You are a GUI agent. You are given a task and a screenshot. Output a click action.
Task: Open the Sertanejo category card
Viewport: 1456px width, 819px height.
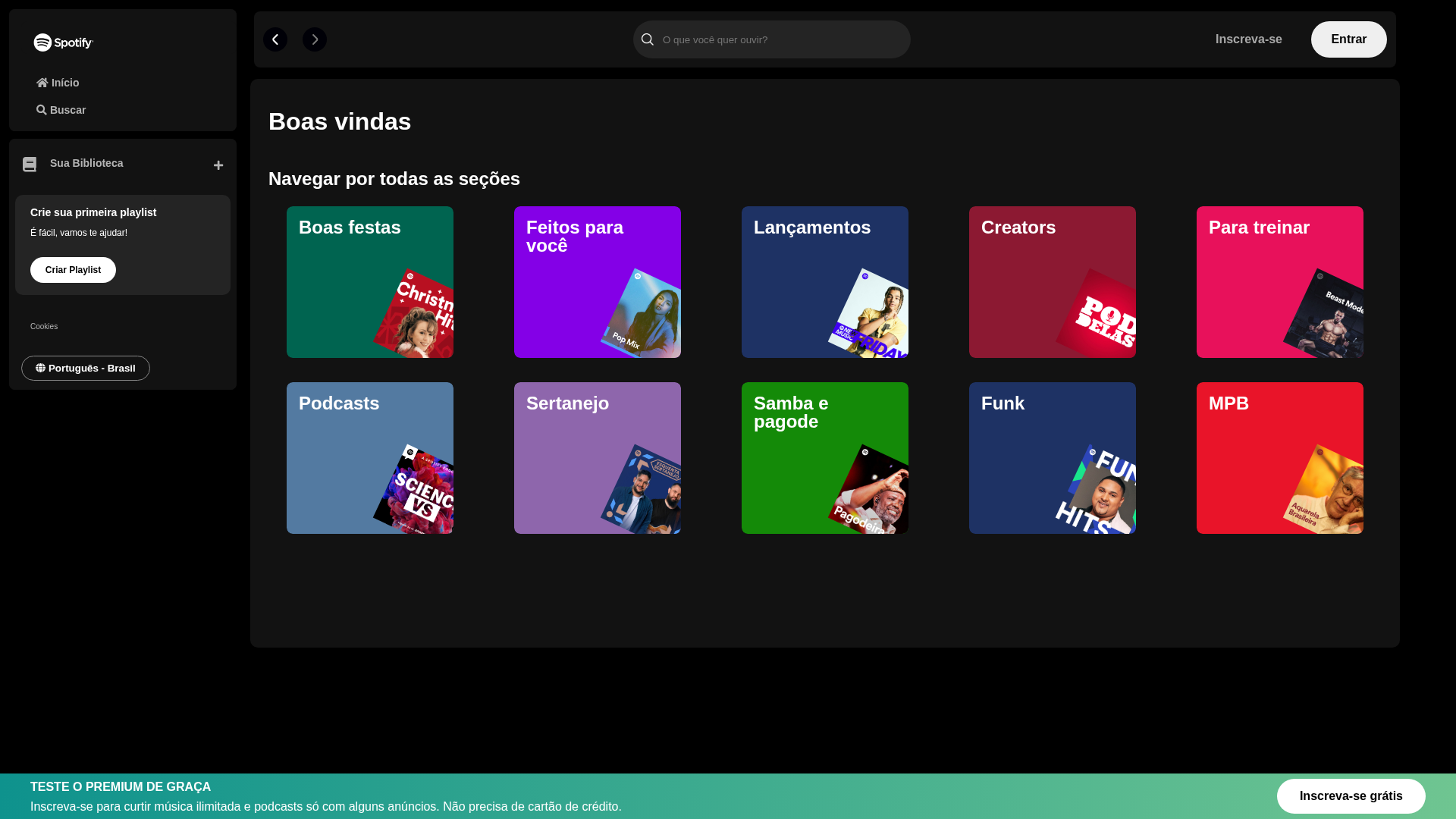[598, 458]
